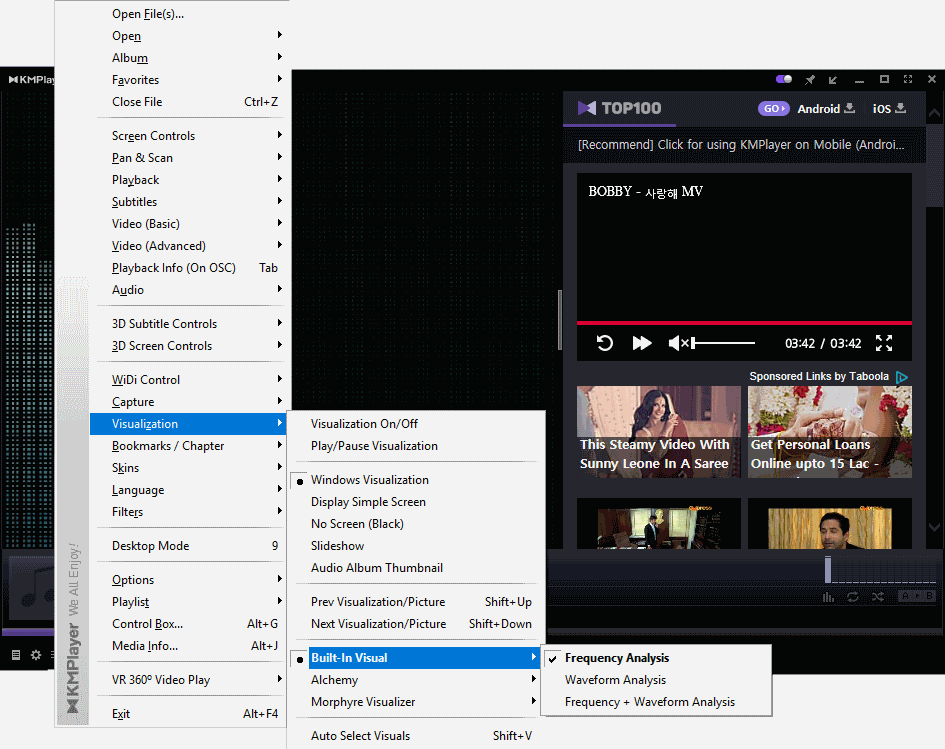Screen dimensions: 945x749
Task: Click the Android download icon
Action: click(849, 108)
